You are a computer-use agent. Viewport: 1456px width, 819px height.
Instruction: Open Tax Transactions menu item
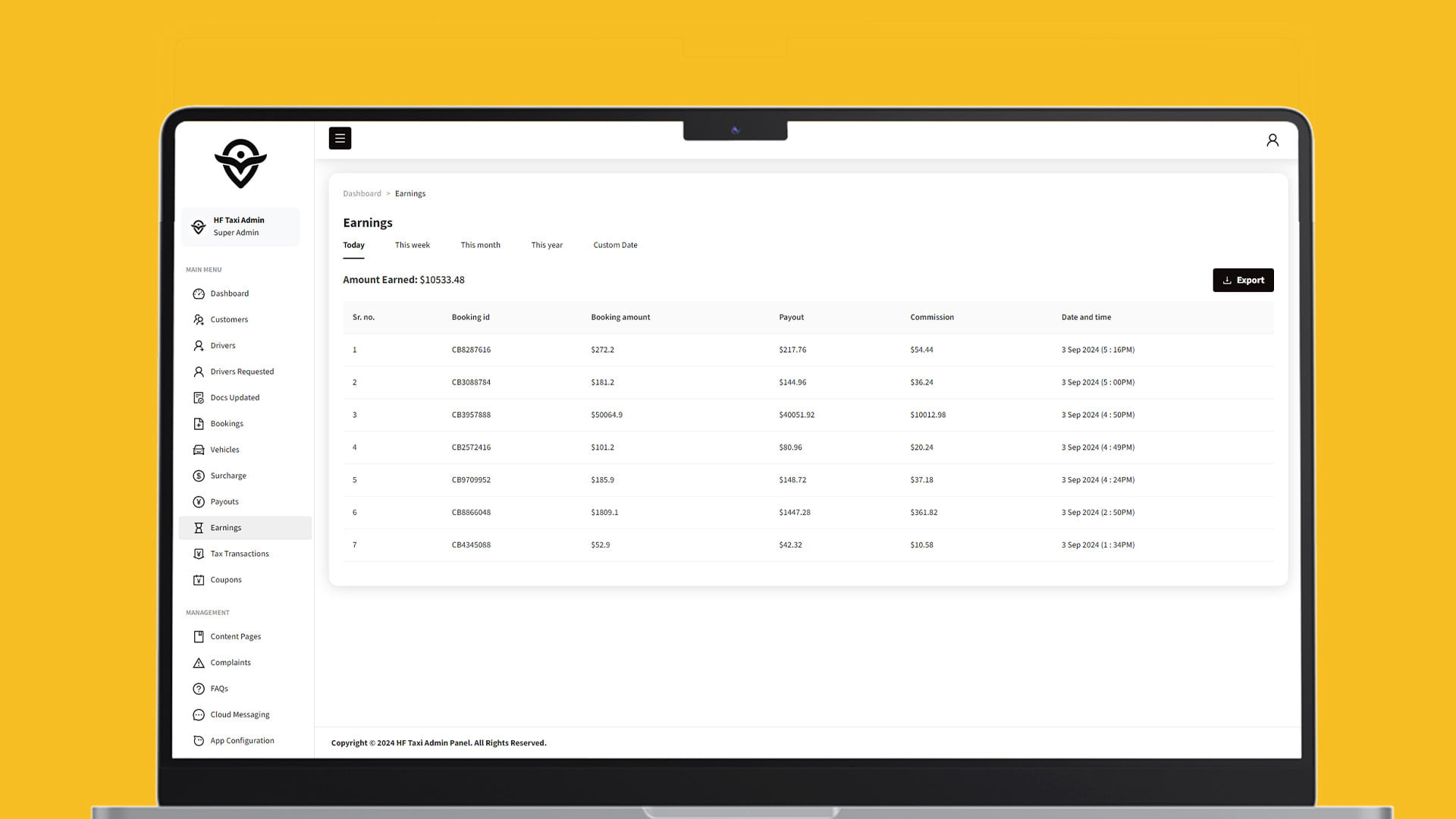pyautogui.click(x=240, y=554)
